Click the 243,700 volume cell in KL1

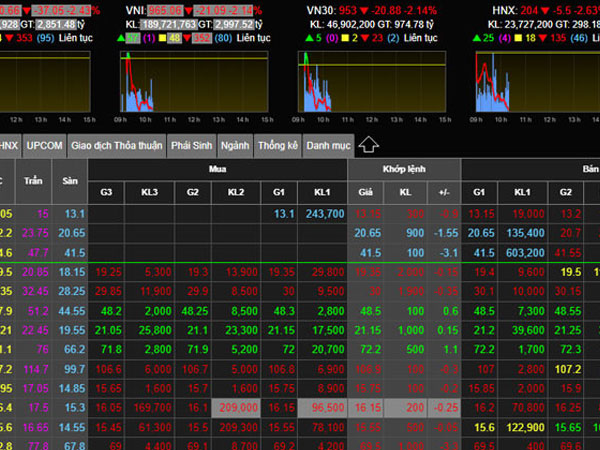[x=324, y=213]
